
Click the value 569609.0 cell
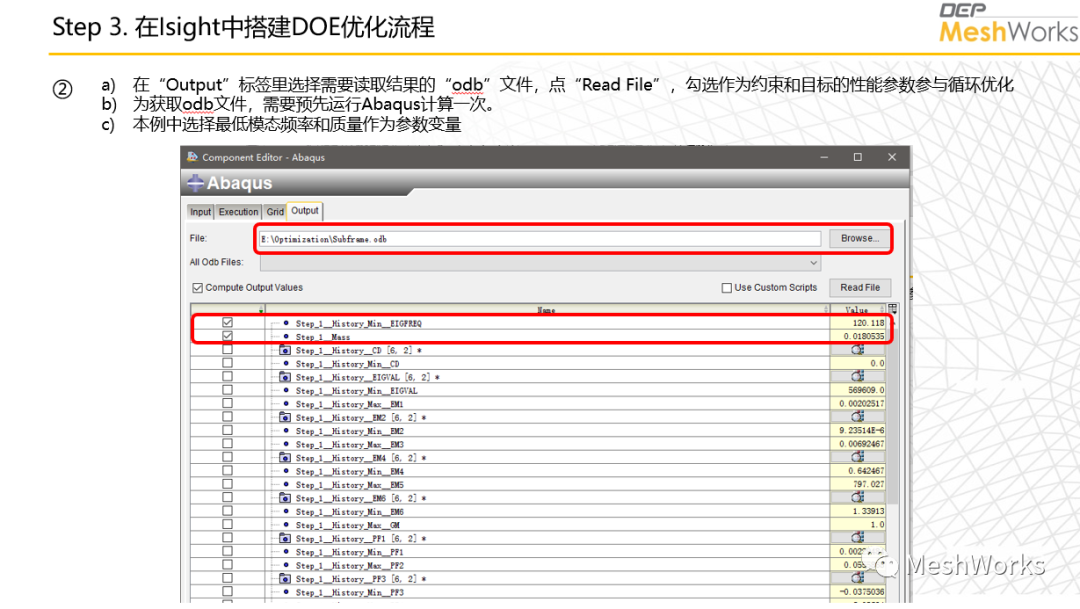pyautogui.click(x=858, y=390)
